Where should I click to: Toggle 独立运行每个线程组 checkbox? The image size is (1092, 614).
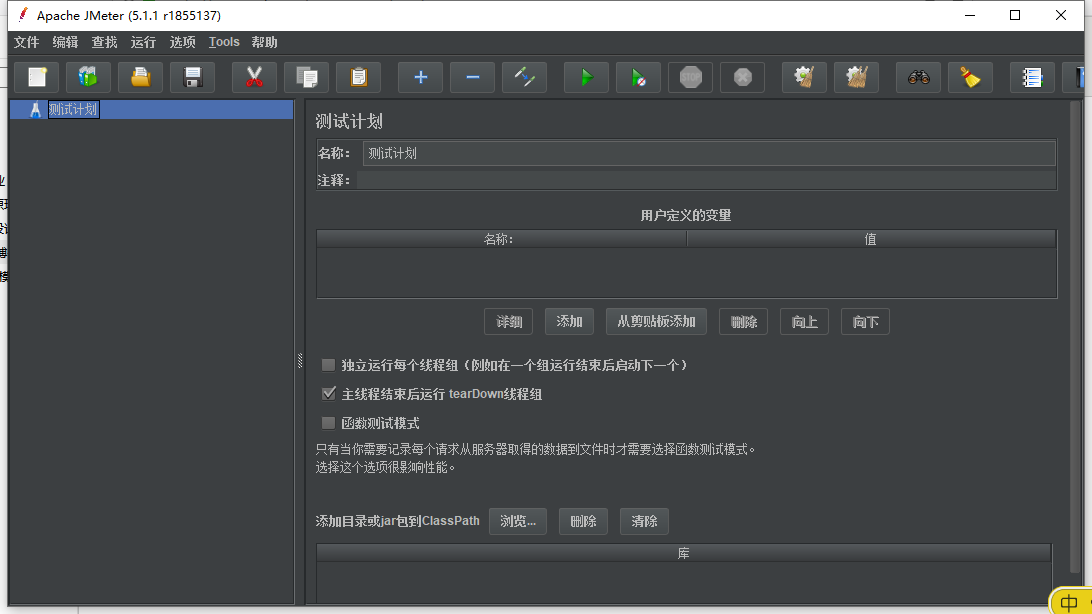(x=328, y=365)
